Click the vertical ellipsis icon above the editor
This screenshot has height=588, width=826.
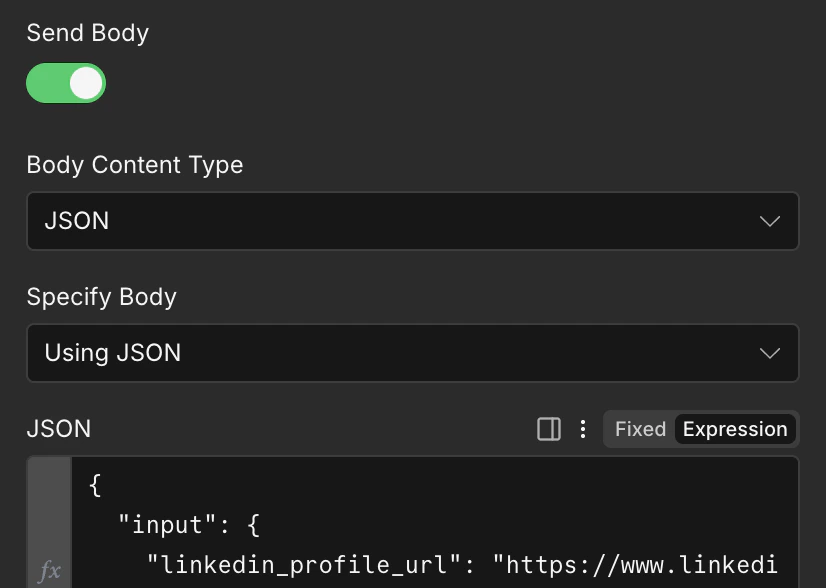pos(582,429)
